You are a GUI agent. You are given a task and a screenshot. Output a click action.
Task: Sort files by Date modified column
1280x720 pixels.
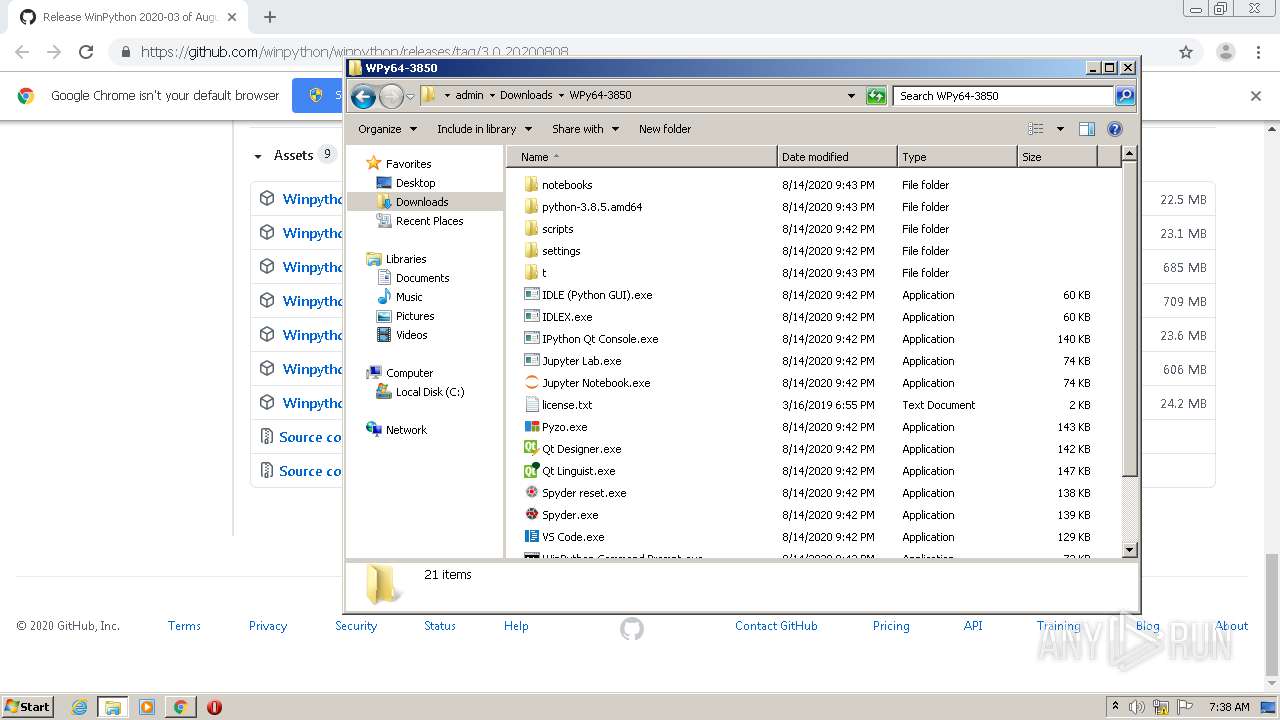point(837,157)
